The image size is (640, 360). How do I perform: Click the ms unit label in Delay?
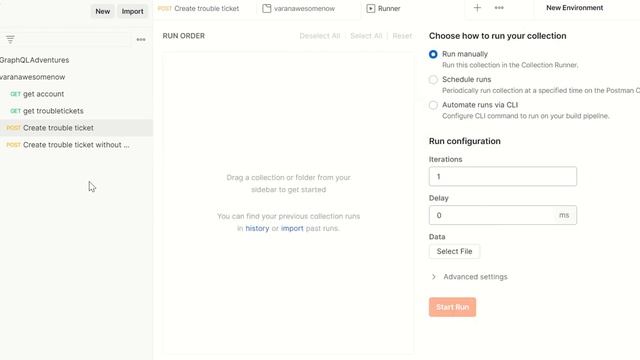pos(564,215)
